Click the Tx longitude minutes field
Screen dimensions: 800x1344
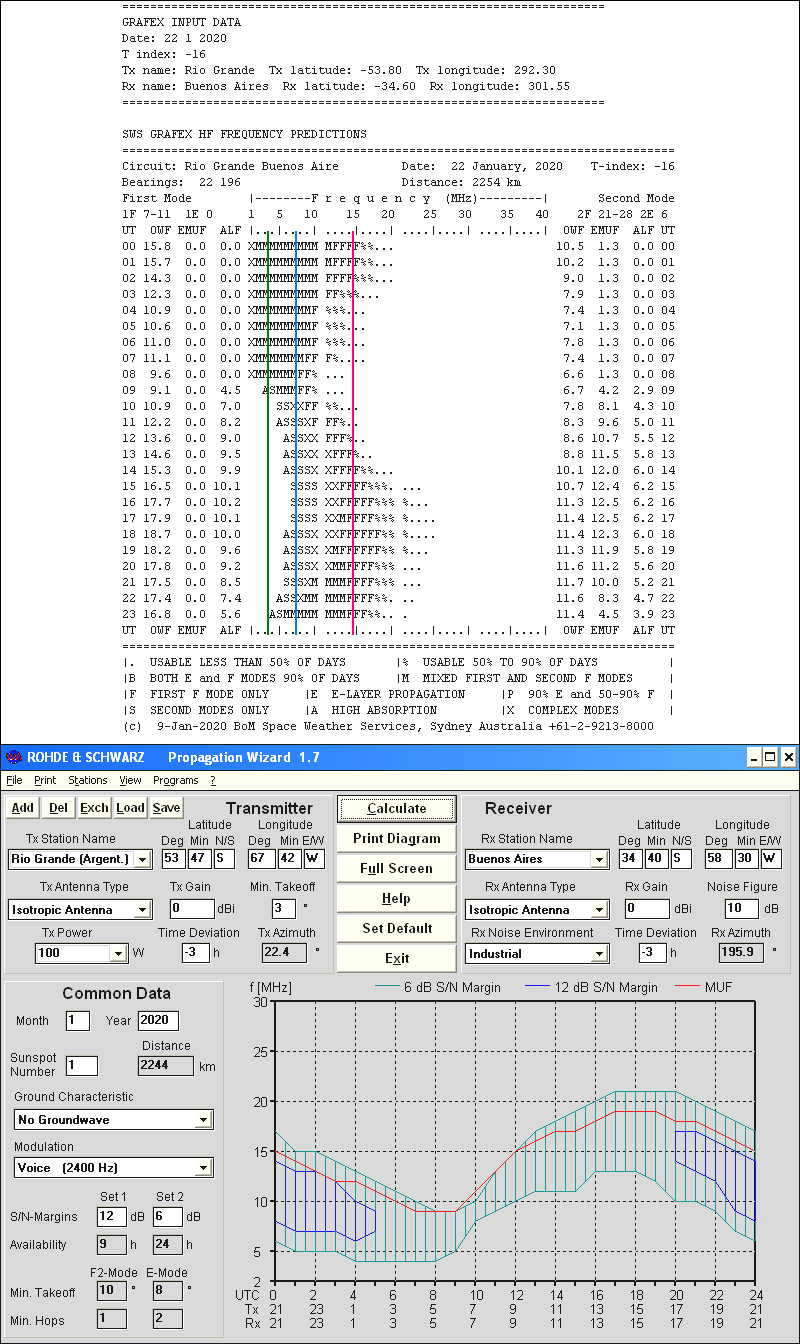[289, 859]
